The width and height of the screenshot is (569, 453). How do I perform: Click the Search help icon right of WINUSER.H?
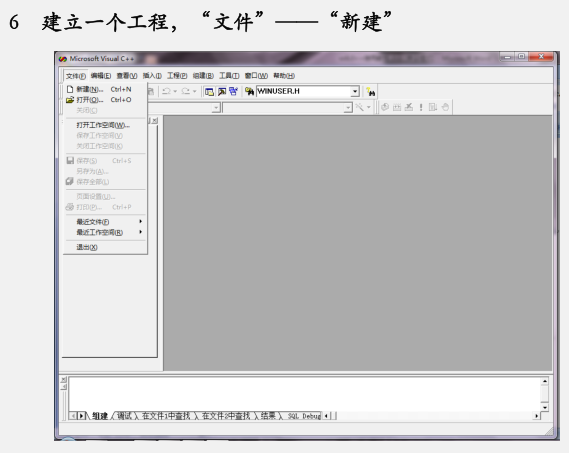(x=371, y=92)
